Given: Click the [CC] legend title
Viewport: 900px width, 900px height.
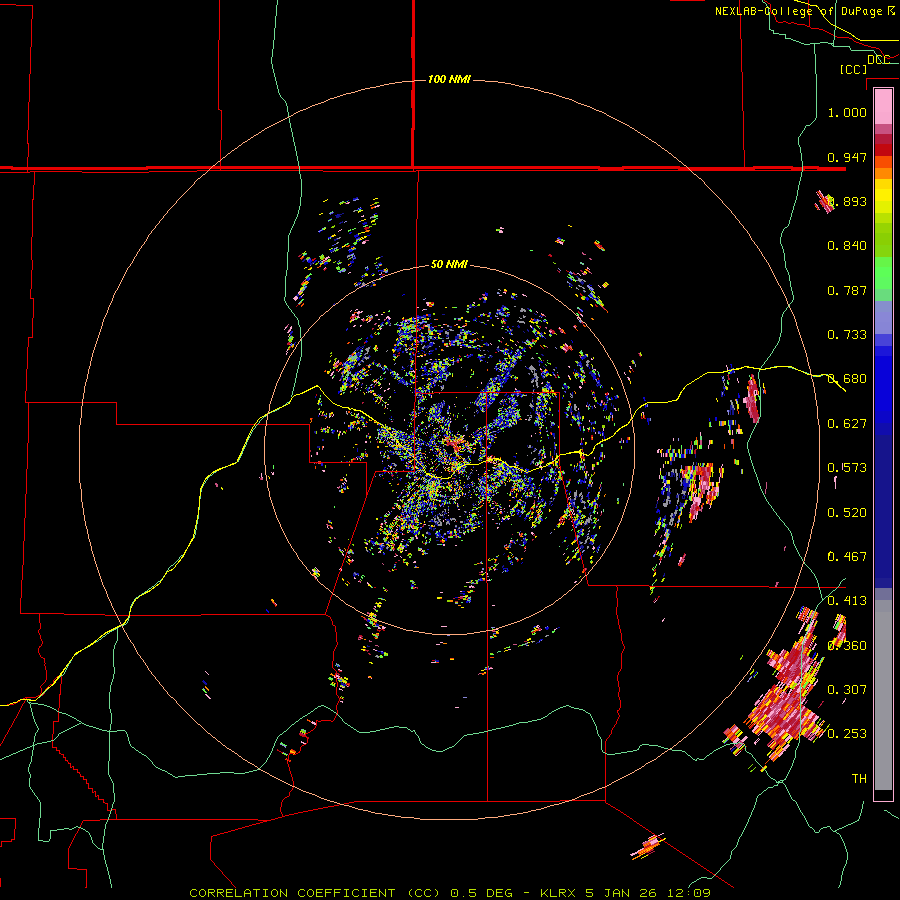Looking at the screenshot, I should pos(853,69).
